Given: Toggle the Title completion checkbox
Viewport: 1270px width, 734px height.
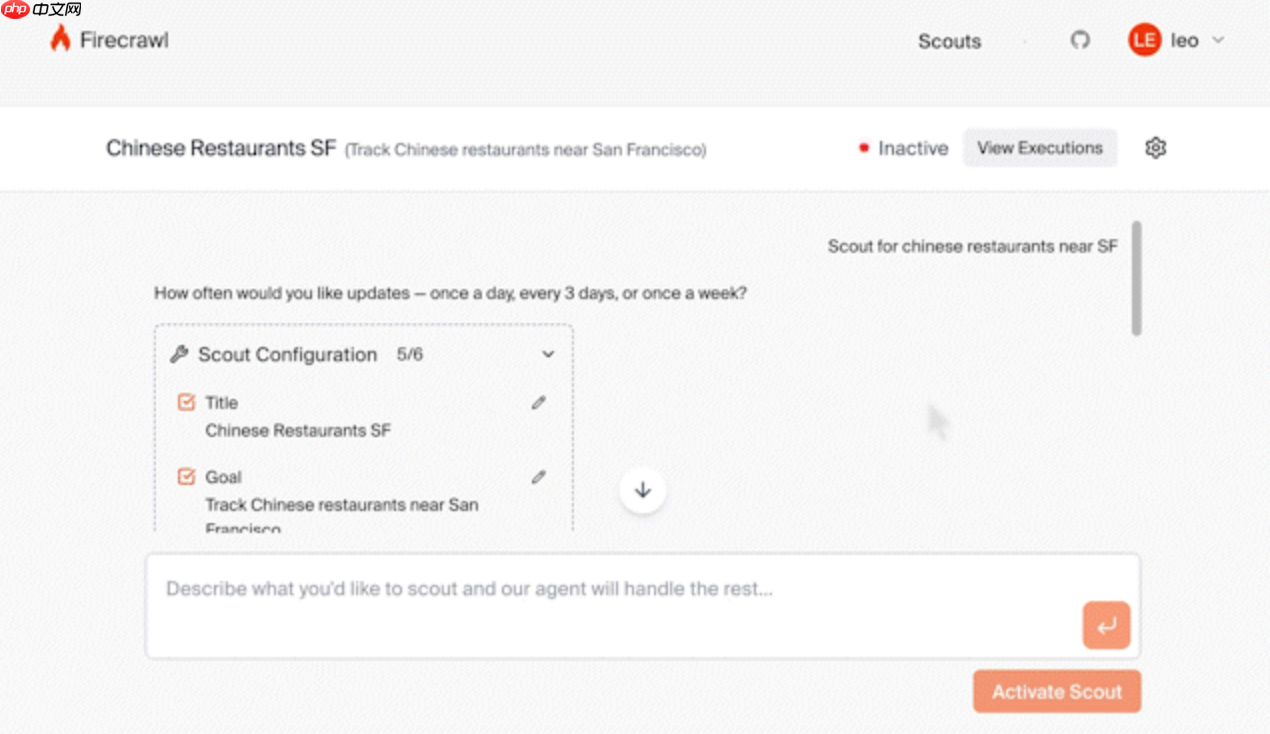Looking at the screenshot, I should click(x=186, y=402).
